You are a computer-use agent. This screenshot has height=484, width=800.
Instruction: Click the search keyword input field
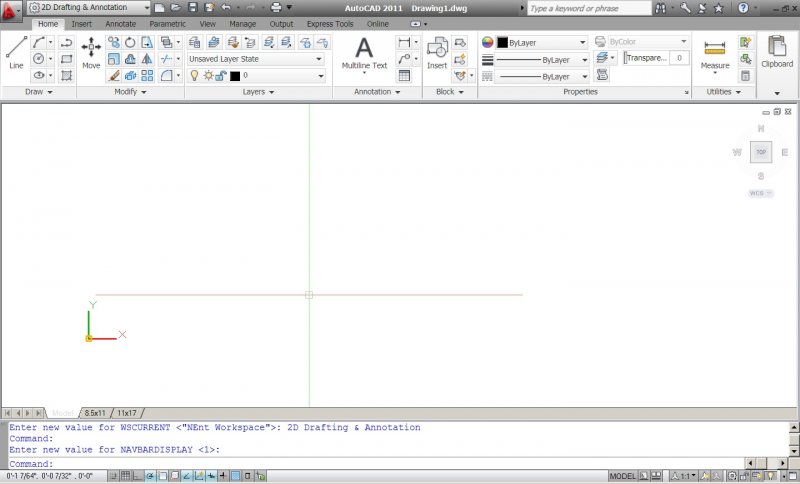click(589, 8)
